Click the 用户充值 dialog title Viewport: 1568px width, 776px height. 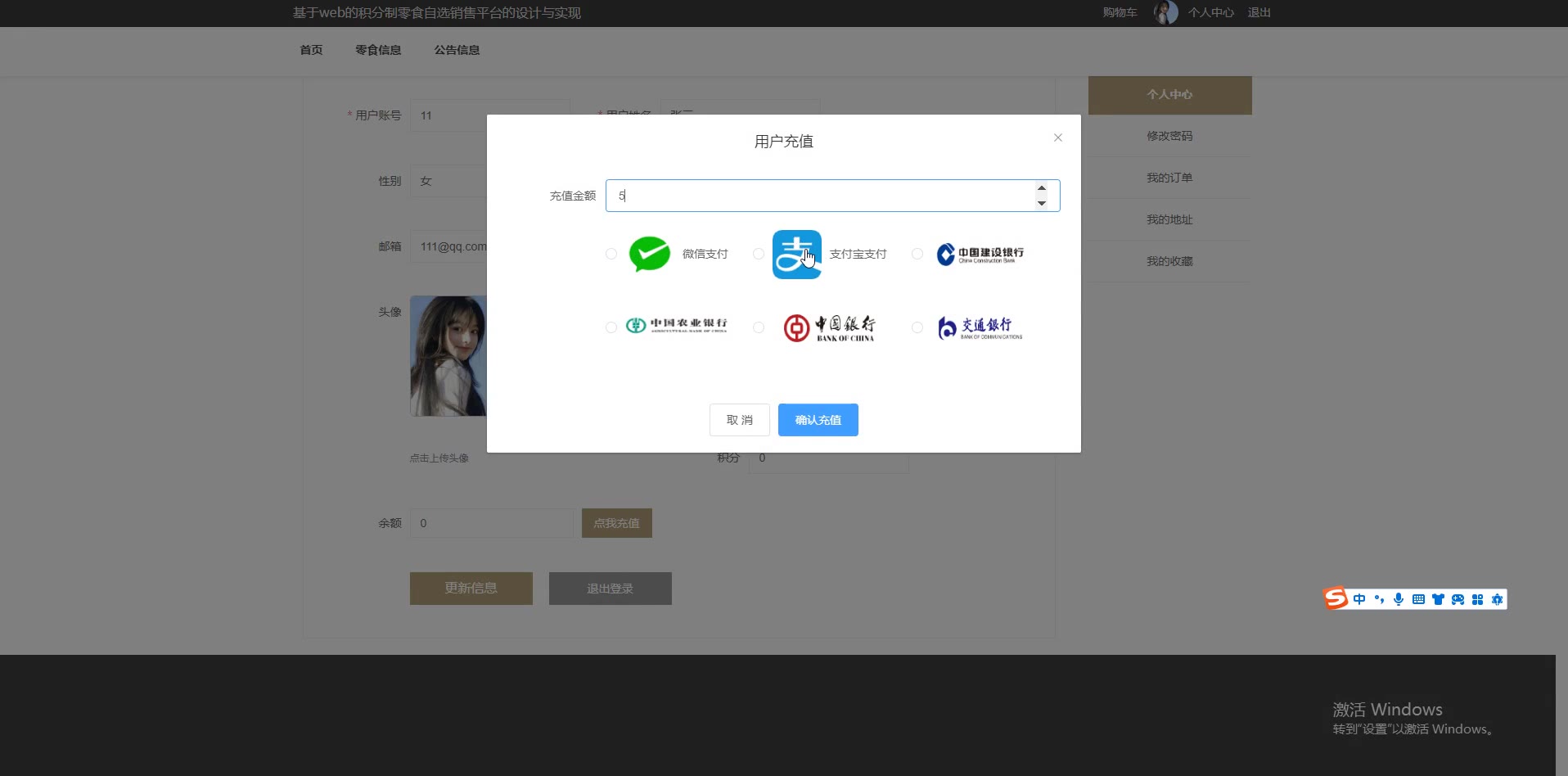(784, 142)
